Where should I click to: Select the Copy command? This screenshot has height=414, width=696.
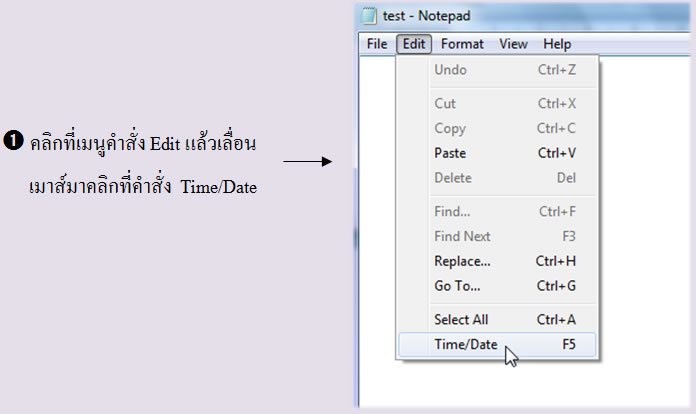click(x=497, y=128)
